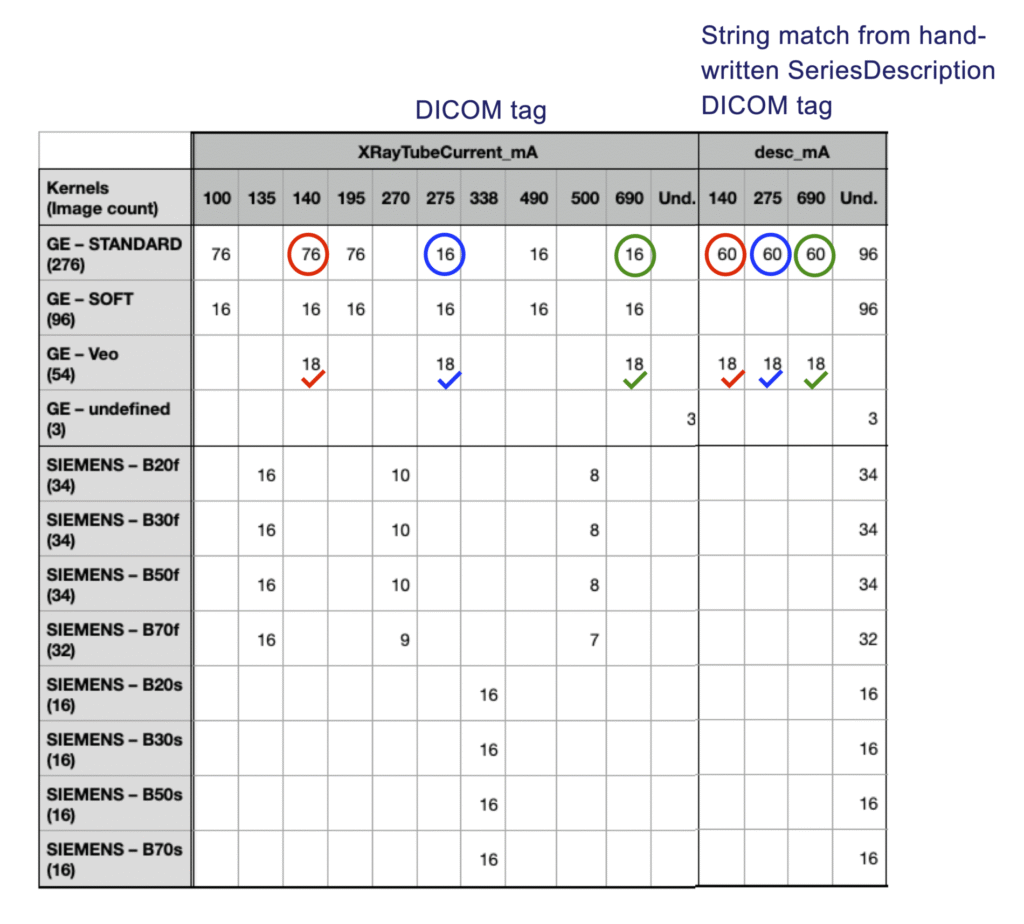Select the XRayTubeCurrent_mA header
The width and height of the screenshot is (1024, 924).
point(446,151)
